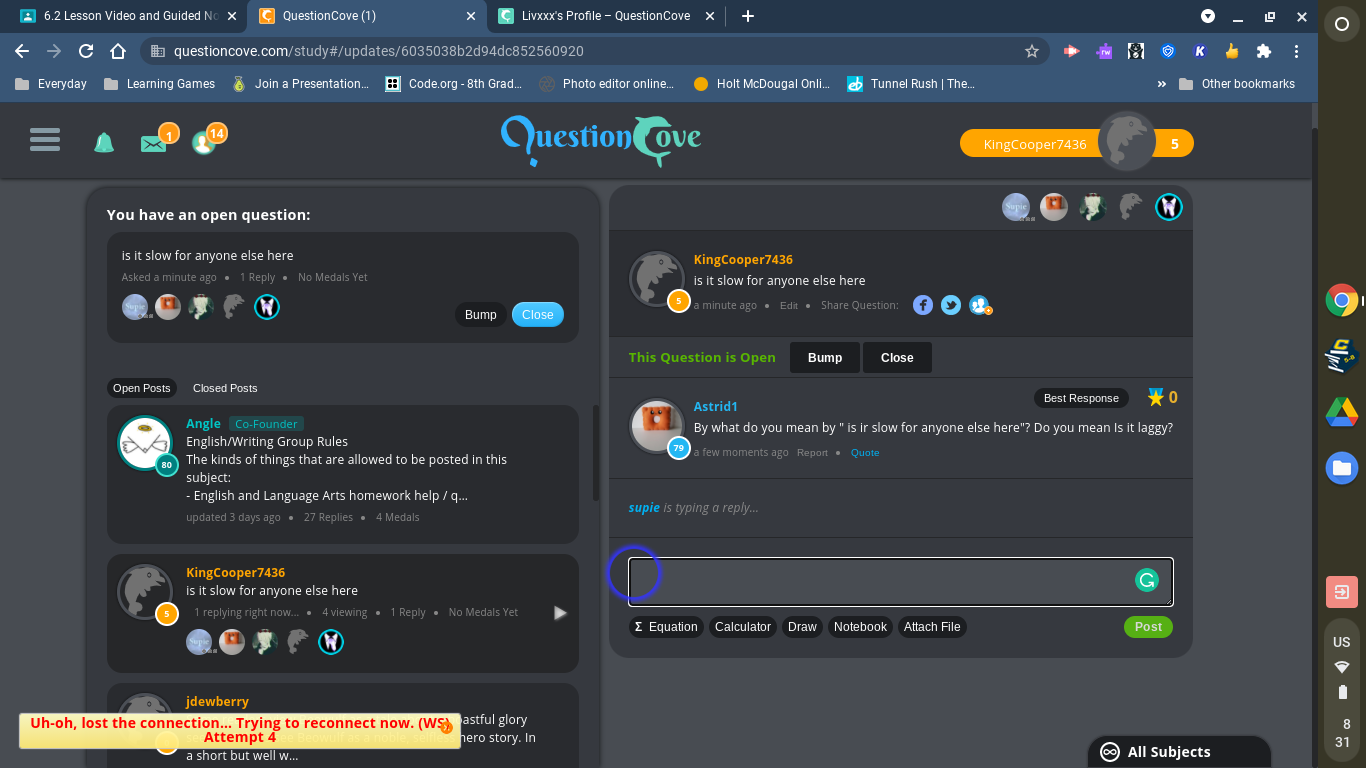Open the Equation editor button
This screenshot has width=1366, height=768.
click(666, 627)
